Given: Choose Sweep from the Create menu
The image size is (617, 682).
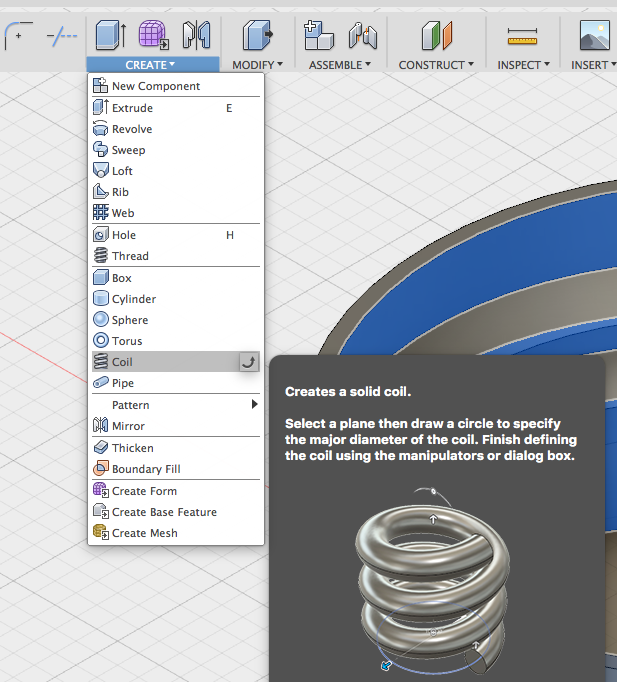Looking at the screenshot, I should [176, 150].
